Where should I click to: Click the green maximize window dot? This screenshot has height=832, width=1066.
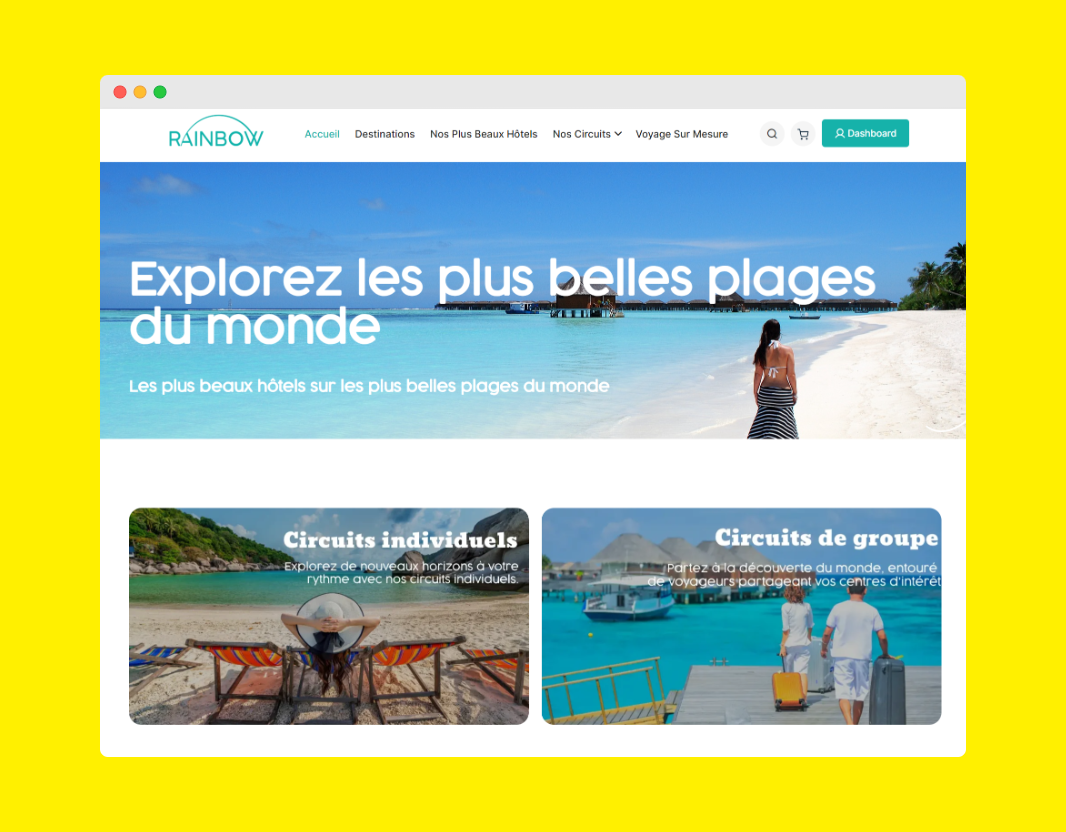[160, 92]
